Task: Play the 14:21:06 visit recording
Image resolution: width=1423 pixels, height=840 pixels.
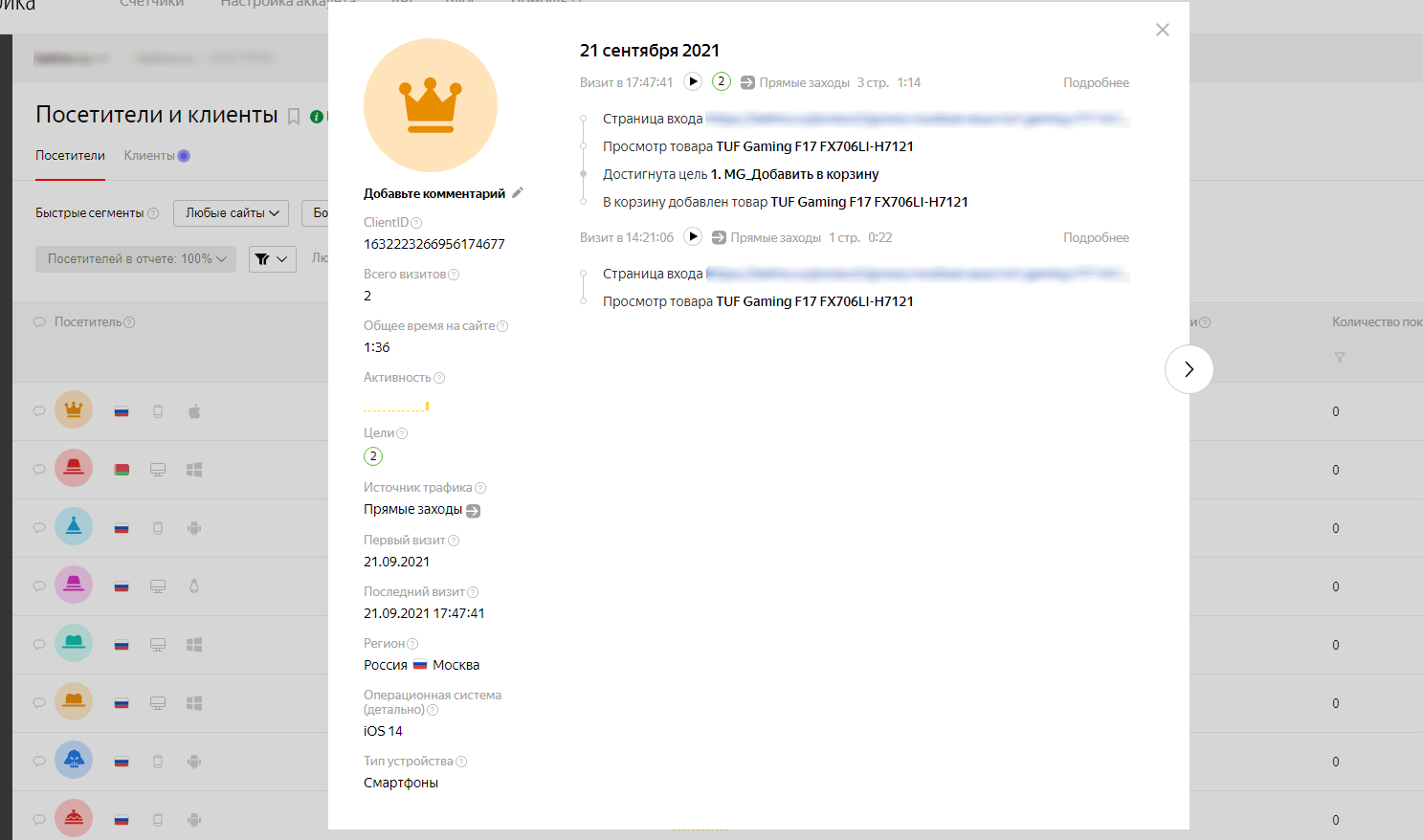Action: (x=693, y=237)
